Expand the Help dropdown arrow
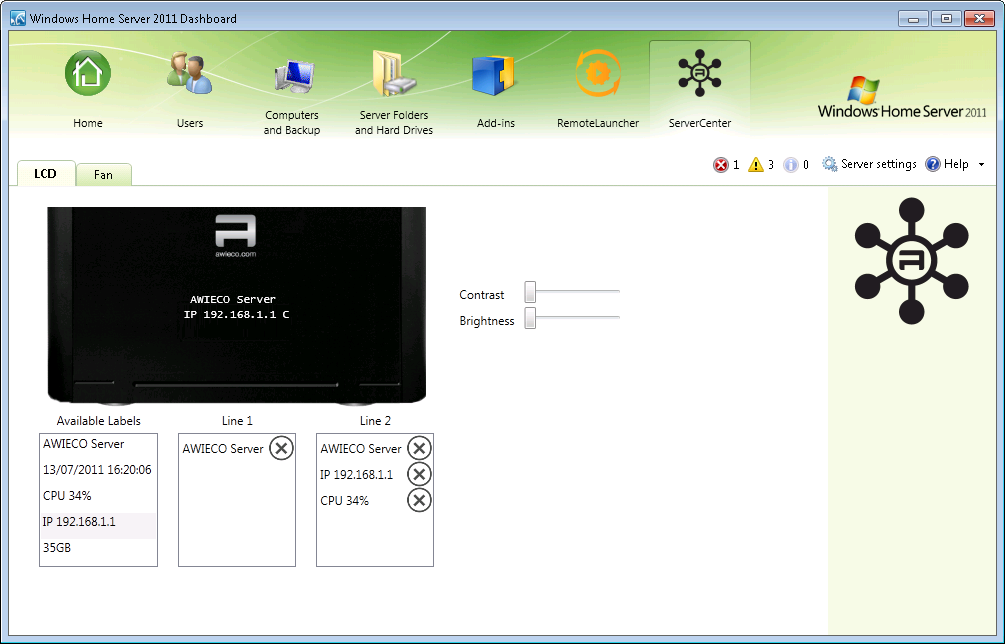1005x644 pixels. click(x=981, y=165)
